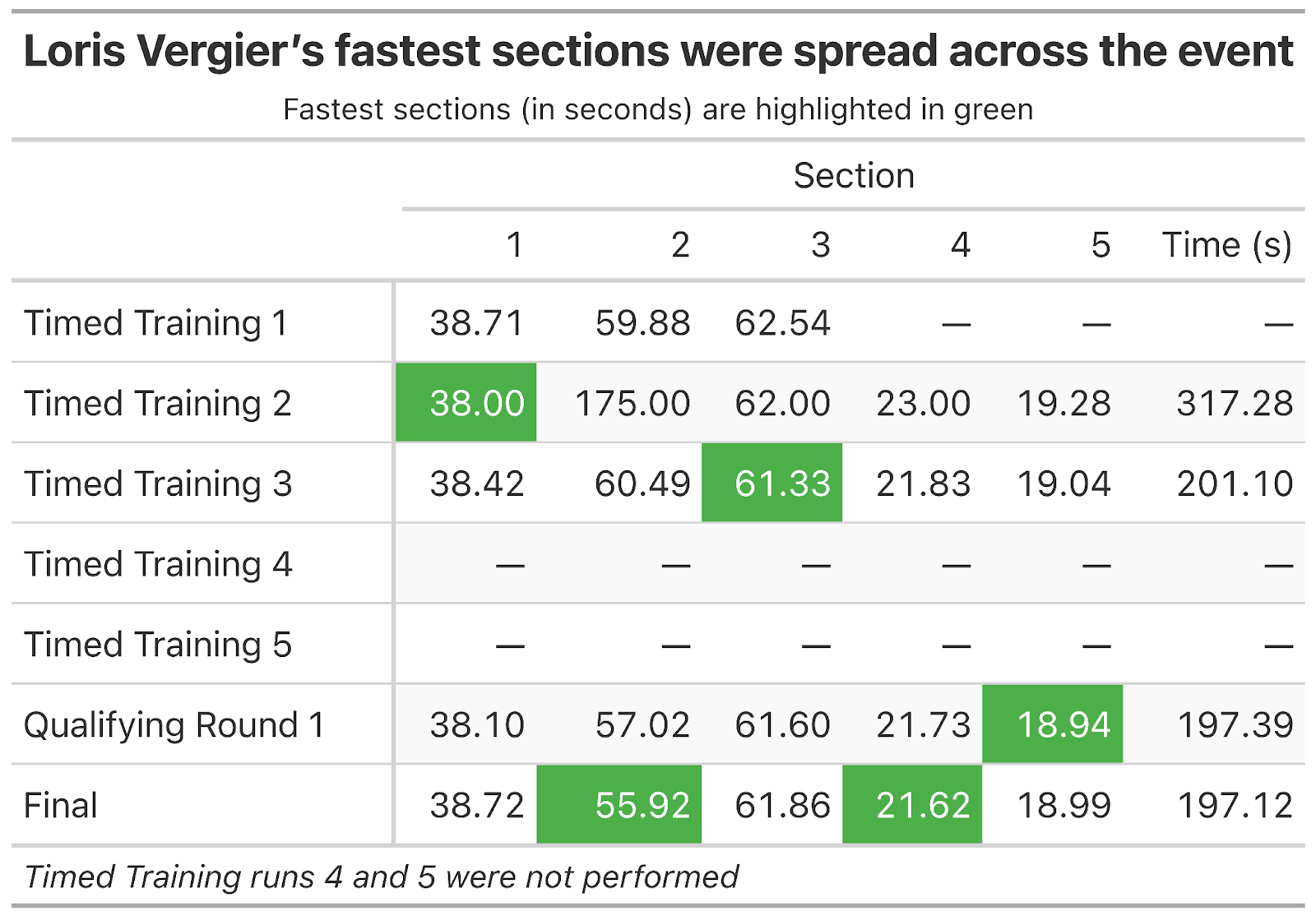Click the Timed Training 4 row label
Image resolution: width=1316 pixels, height=916 pixels.
click(x=158, y=565)
